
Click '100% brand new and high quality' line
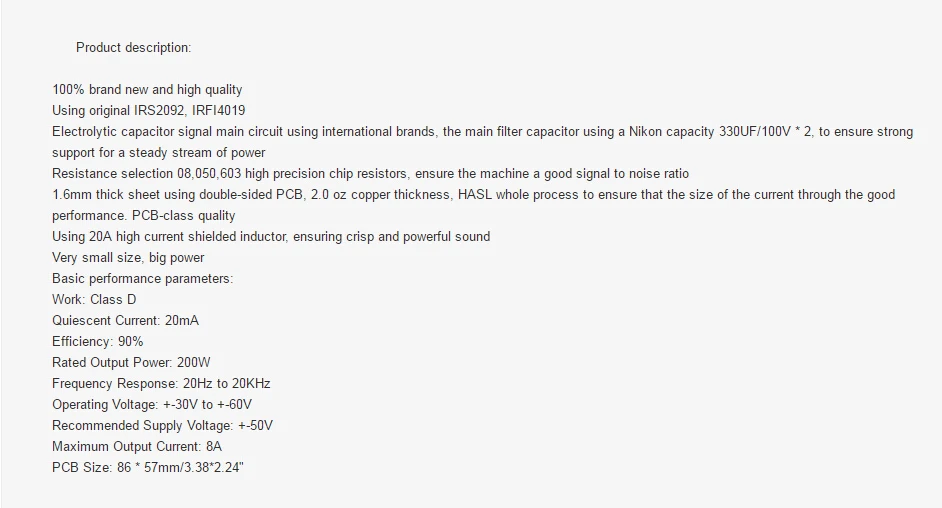point(147,89)
